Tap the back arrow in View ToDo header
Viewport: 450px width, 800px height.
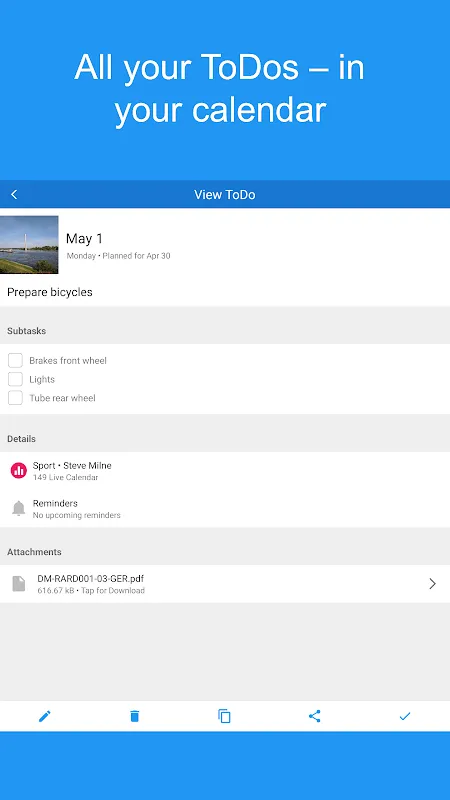(x=14, y=194)
